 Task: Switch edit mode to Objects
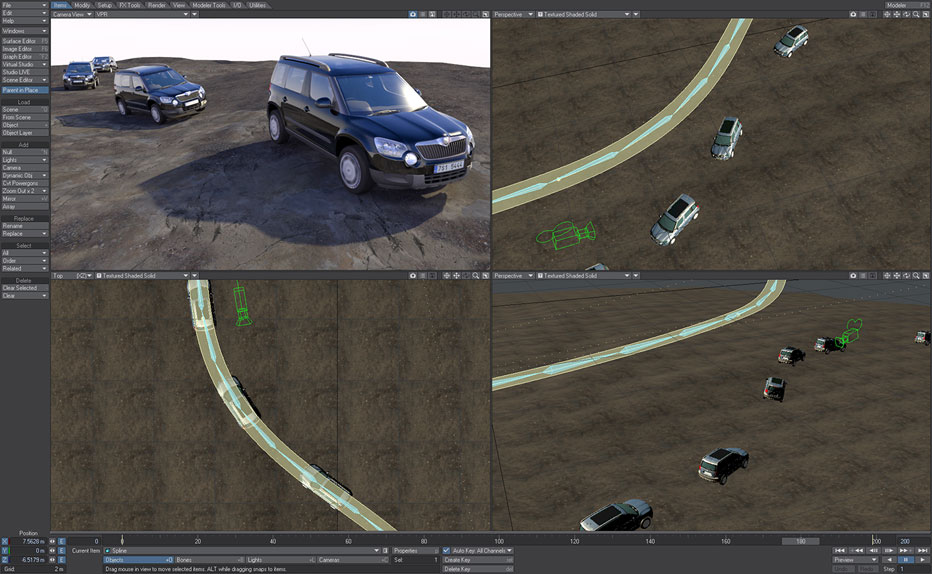[138, 560]
